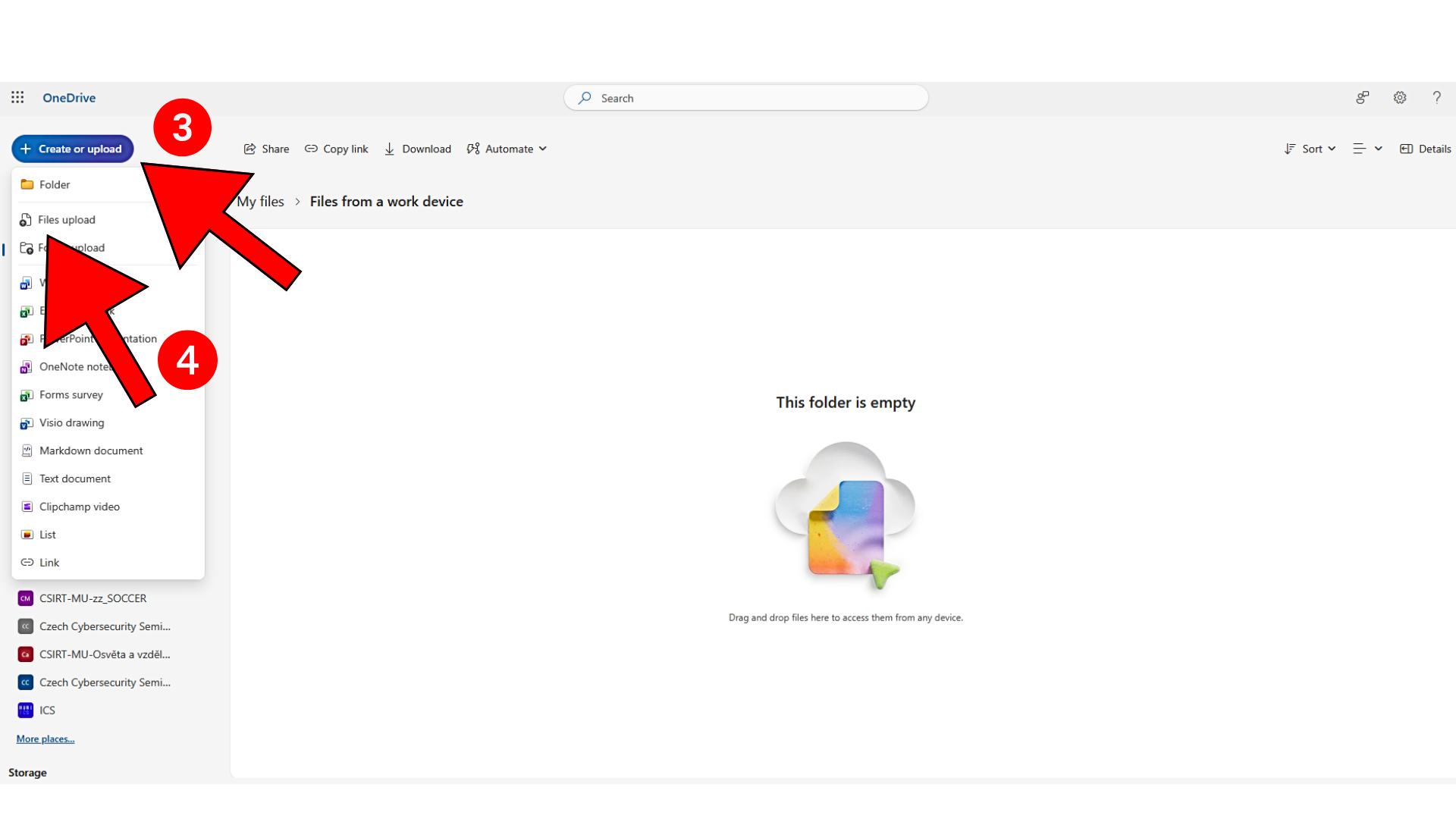1456x819 pixels.
Task: Open the view options list dropdown
Action: (1368, 149)
